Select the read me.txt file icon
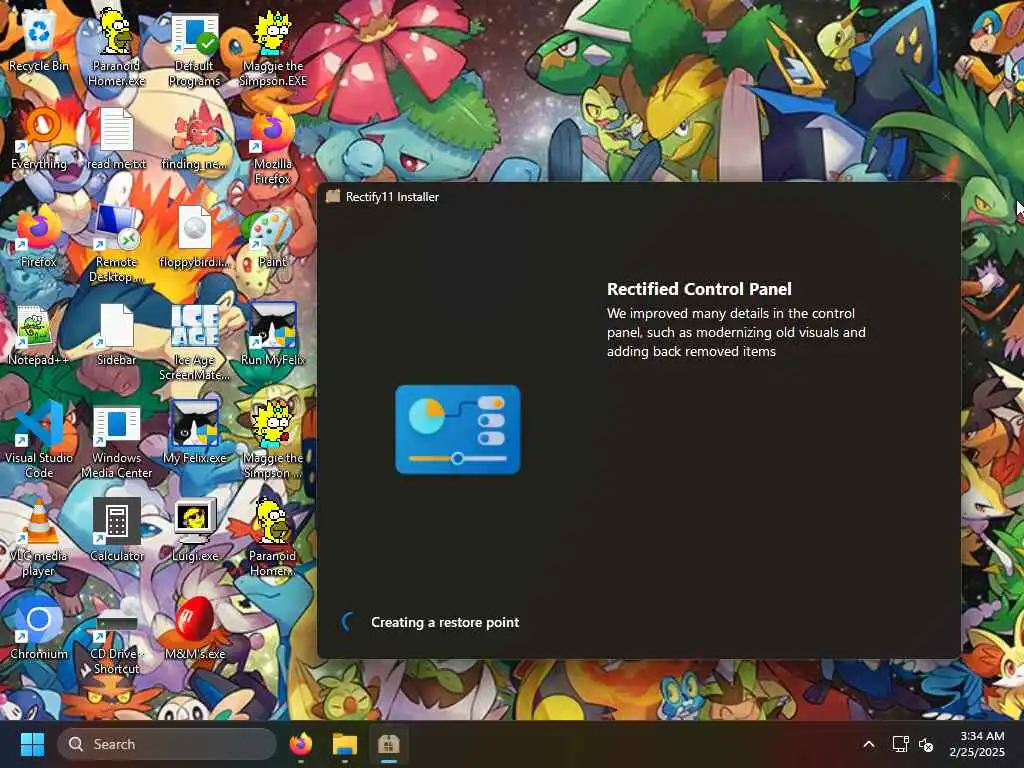Viewport: 1024px width, 768px height. pos(116,138)
